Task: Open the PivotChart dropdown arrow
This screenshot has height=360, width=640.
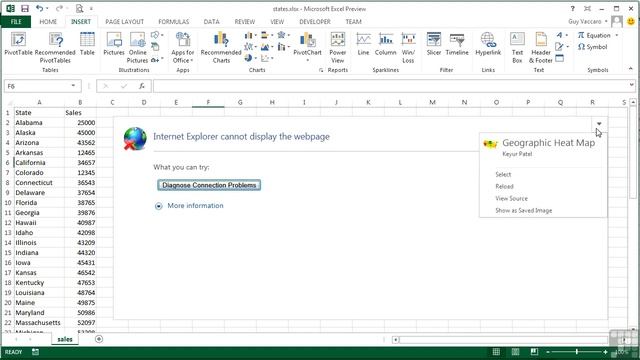Action: point(307,60)
